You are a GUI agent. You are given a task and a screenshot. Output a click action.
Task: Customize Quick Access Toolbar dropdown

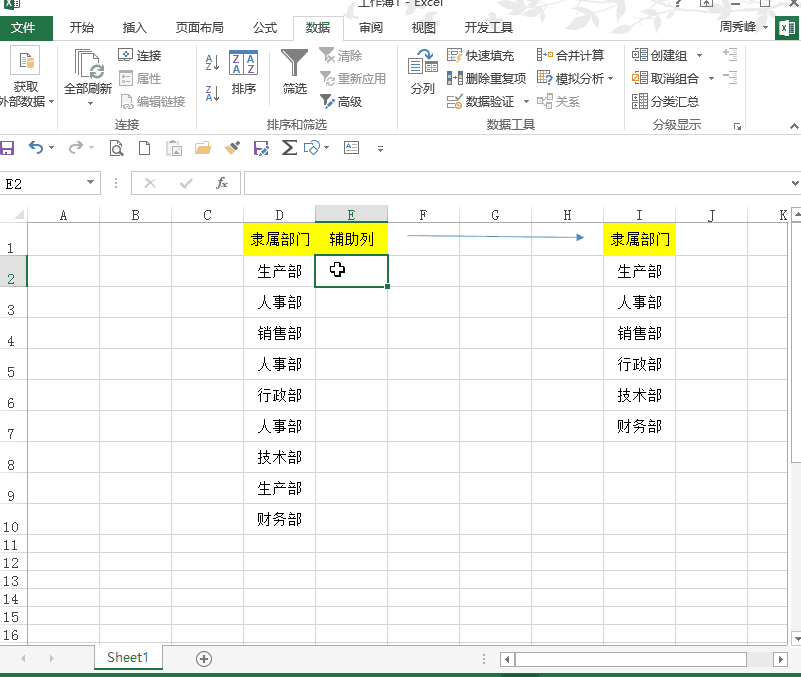pos(380,149)
